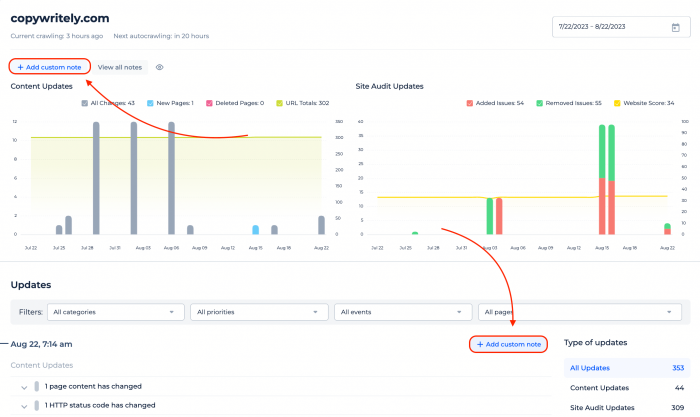Image resolution: width=700 pixels, height=417 pixels.
Task: Click the gray bar at Aug 22 in Content Updates
Action: (321, 225)
